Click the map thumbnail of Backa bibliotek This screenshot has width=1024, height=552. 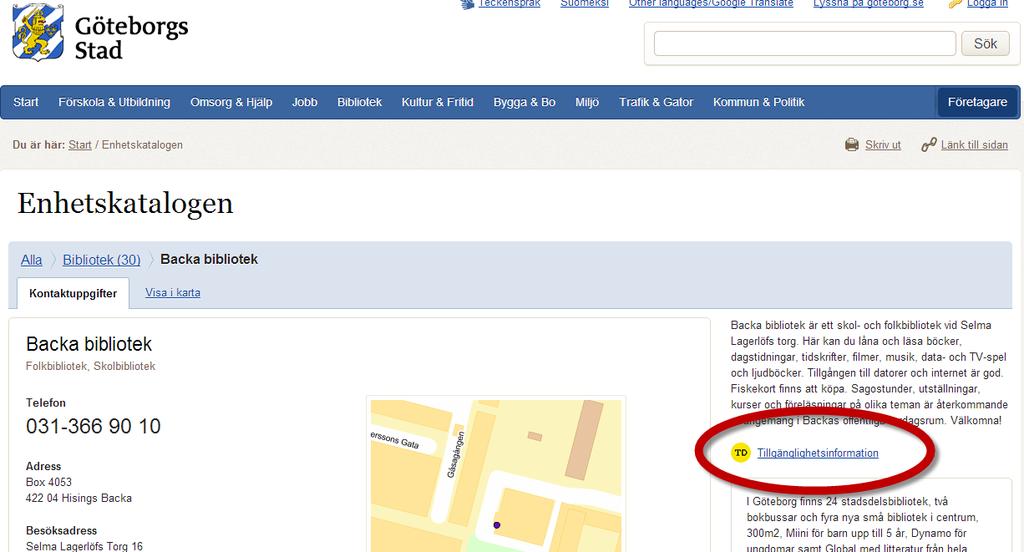pyautogui.click(x=496, y=475)
